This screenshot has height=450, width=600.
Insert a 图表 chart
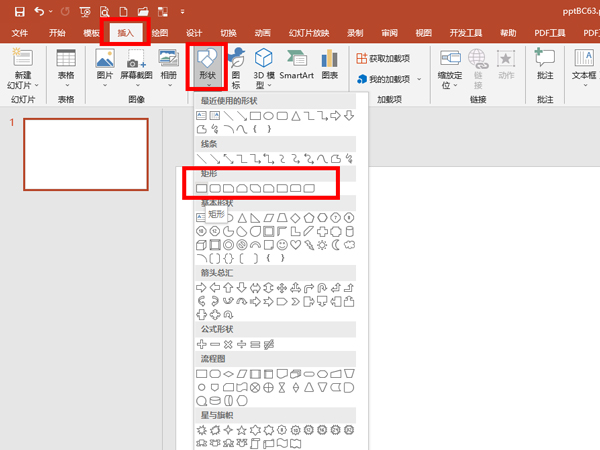330,64
